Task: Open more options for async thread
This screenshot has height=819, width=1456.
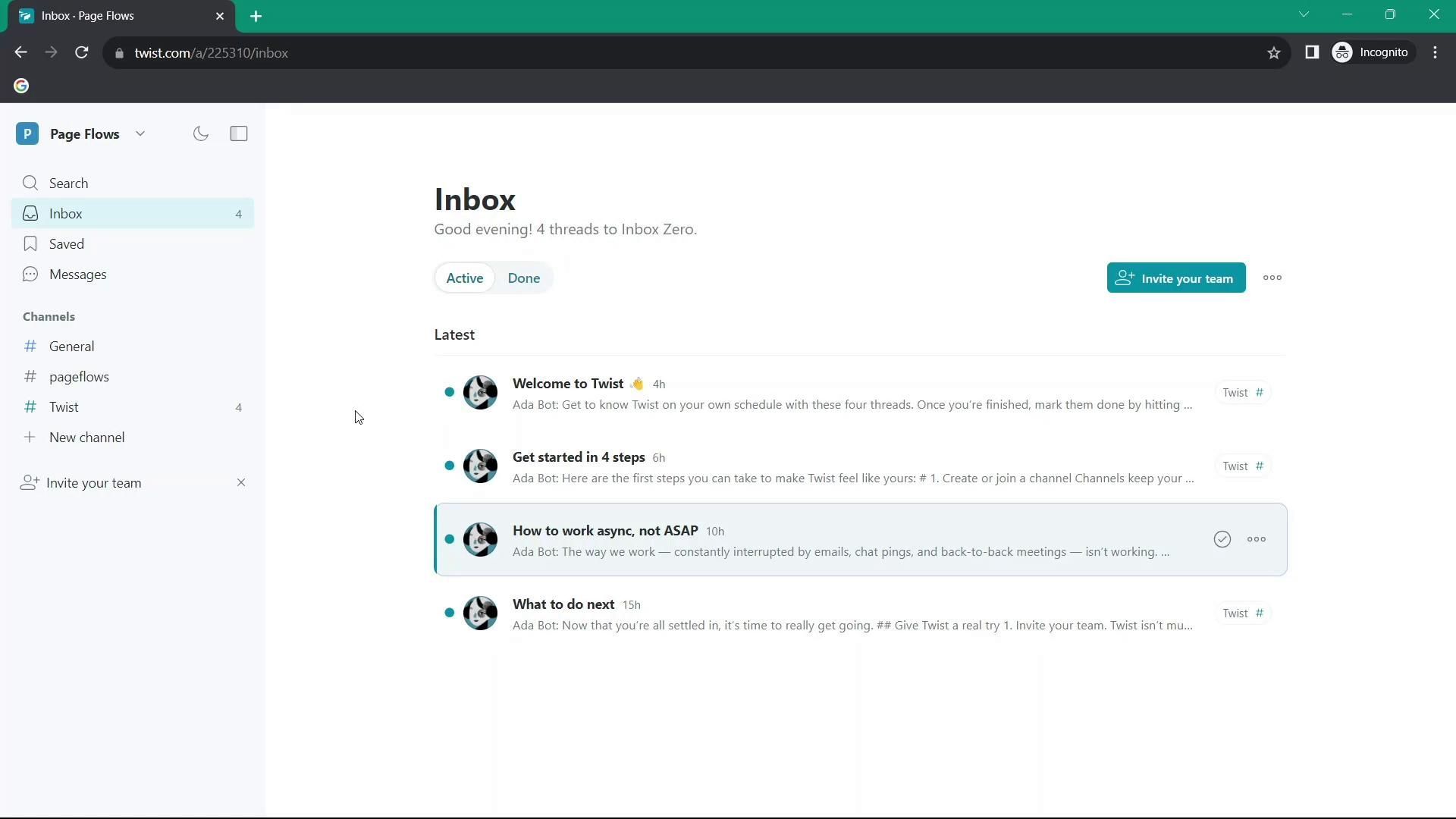Action: 1256,539
